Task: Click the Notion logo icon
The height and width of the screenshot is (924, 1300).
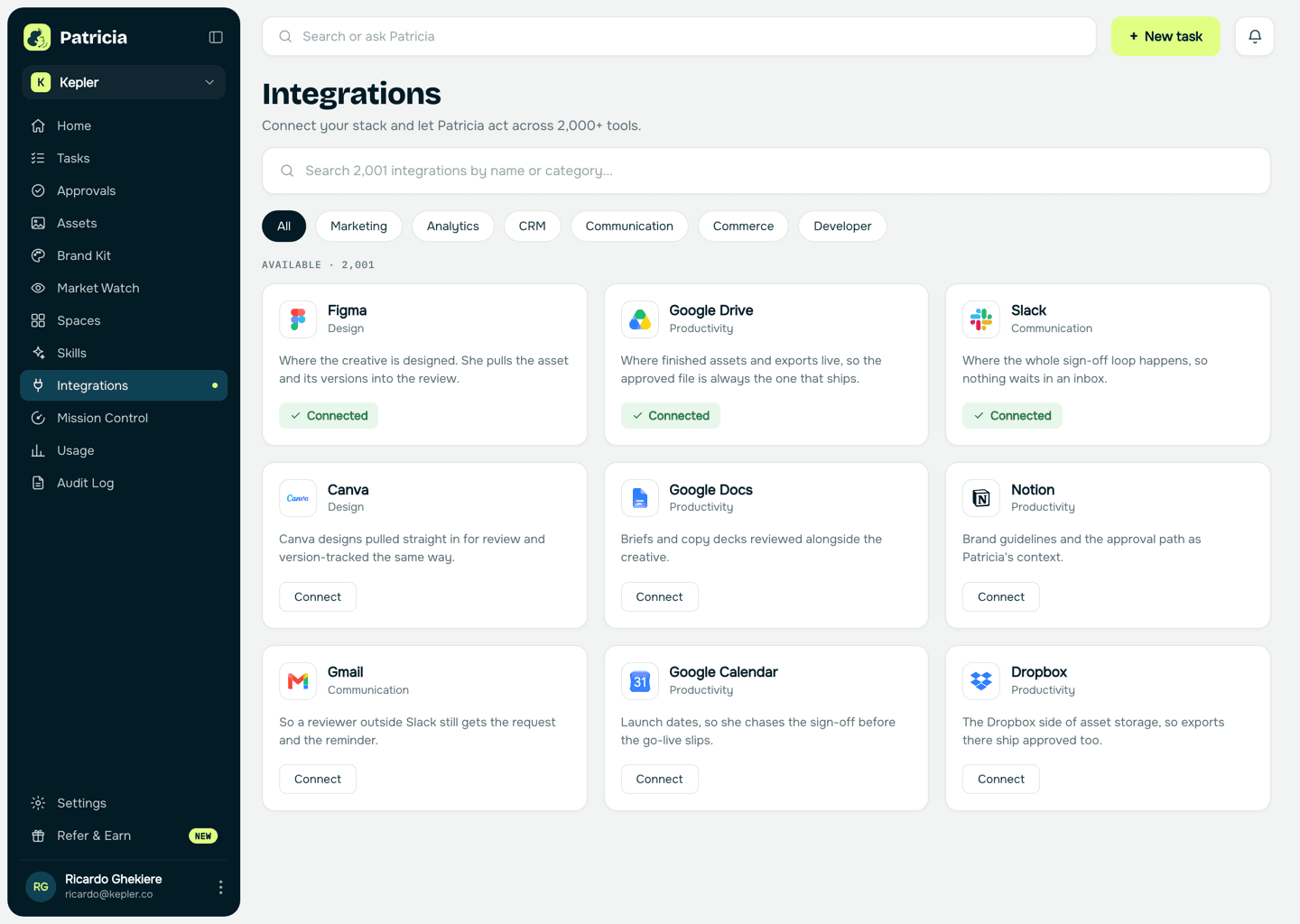Action: click(981, 498)
